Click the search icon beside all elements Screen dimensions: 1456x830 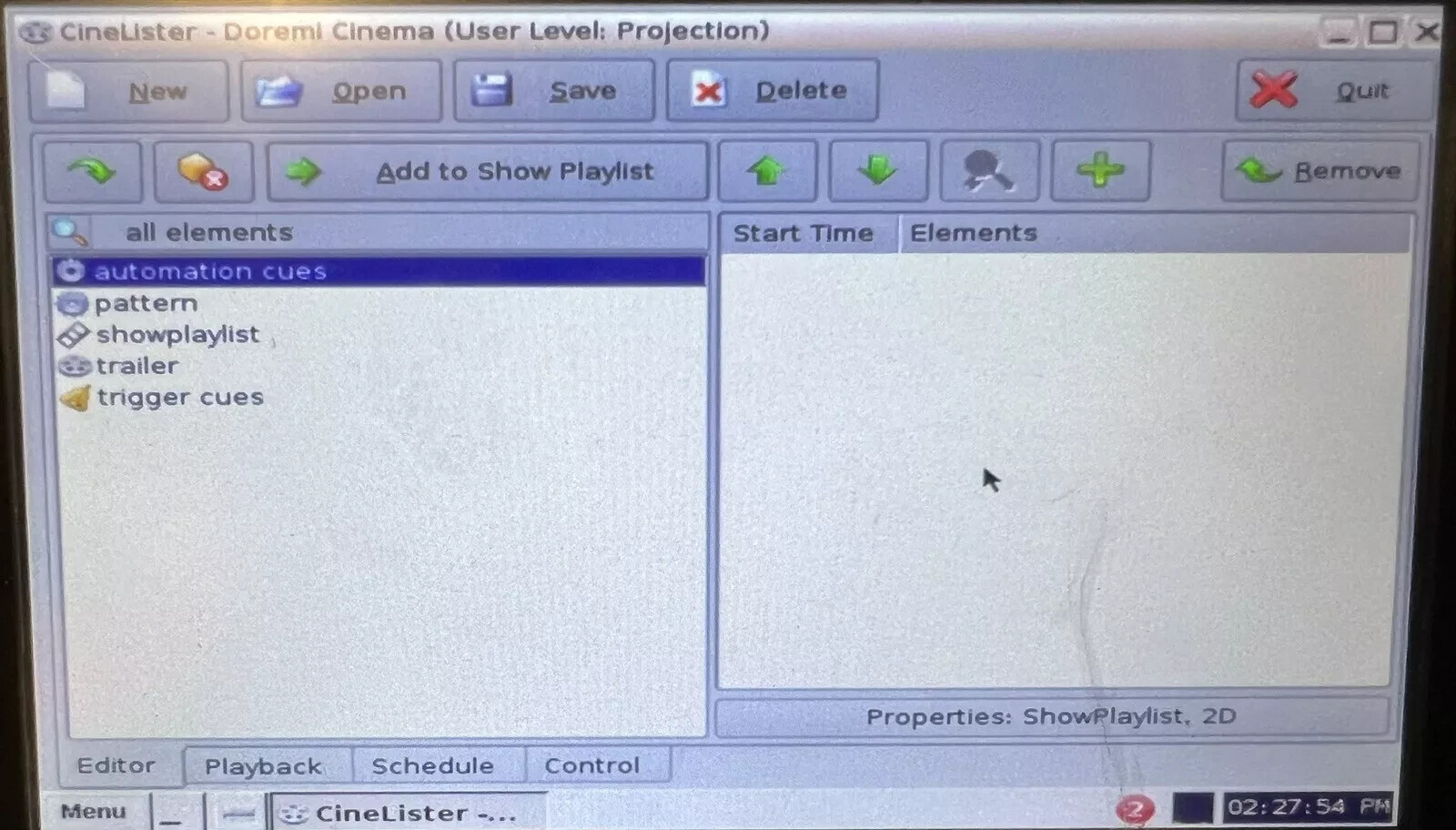(70, 232)
